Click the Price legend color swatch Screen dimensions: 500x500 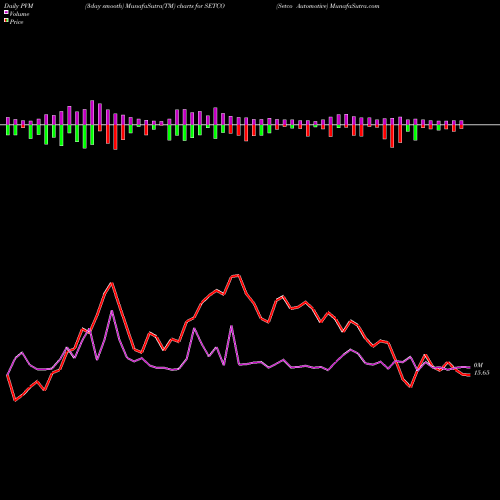tap(6, 21)
